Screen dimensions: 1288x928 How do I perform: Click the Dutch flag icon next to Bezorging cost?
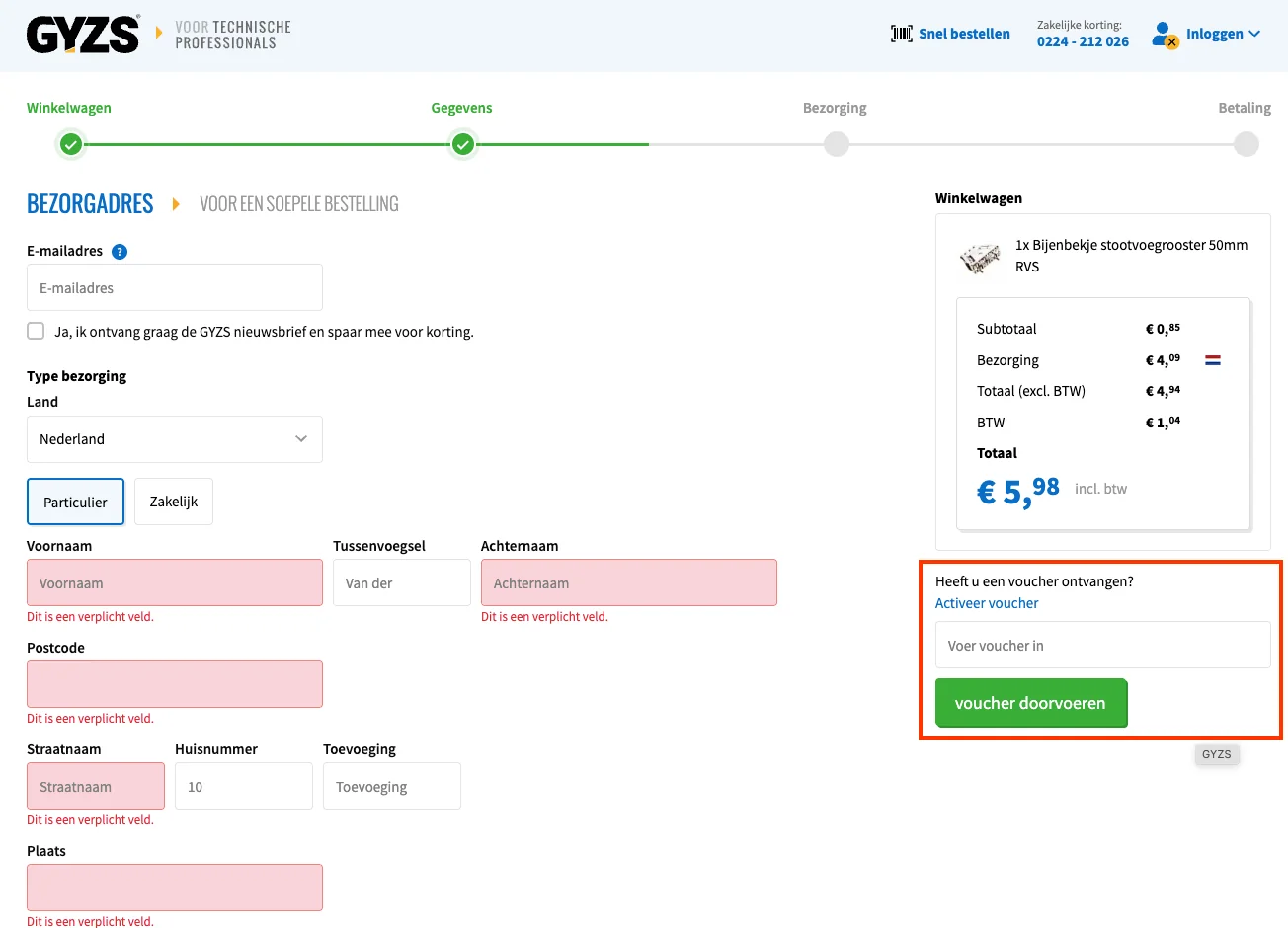click(x=1212, y=360)
